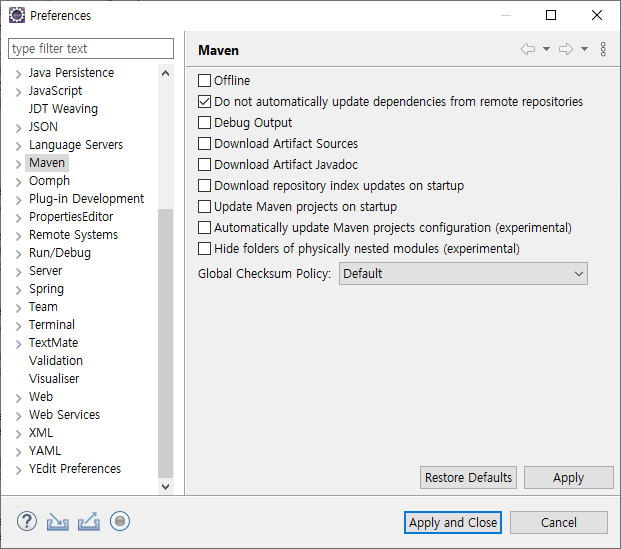Image resolution: width=621 pixels, height=549 pixels.
Task: Click Restore Defaults button
Action: [469, 478]
